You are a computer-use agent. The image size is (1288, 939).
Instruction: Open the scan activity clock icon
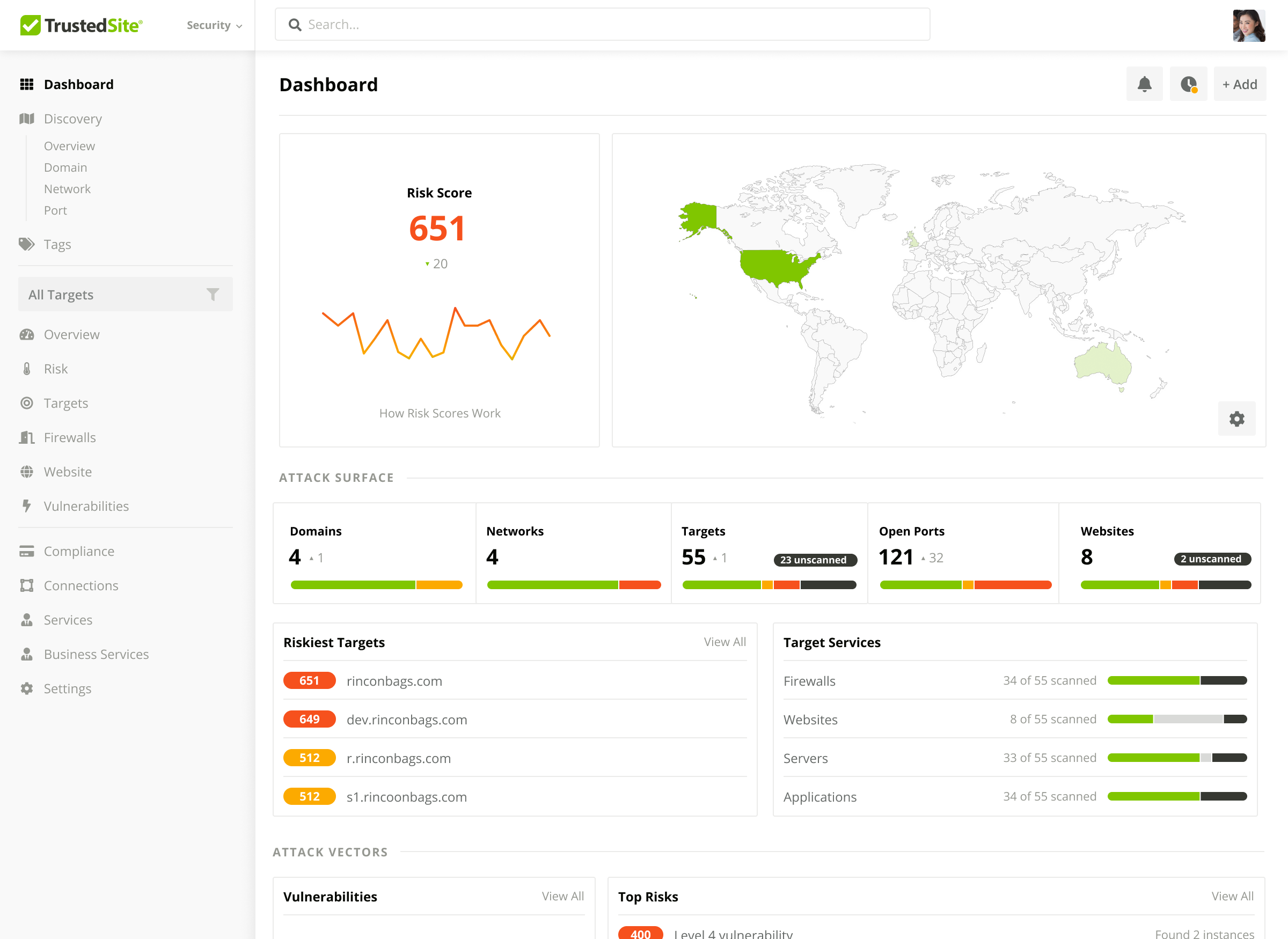click(1188, 84)
